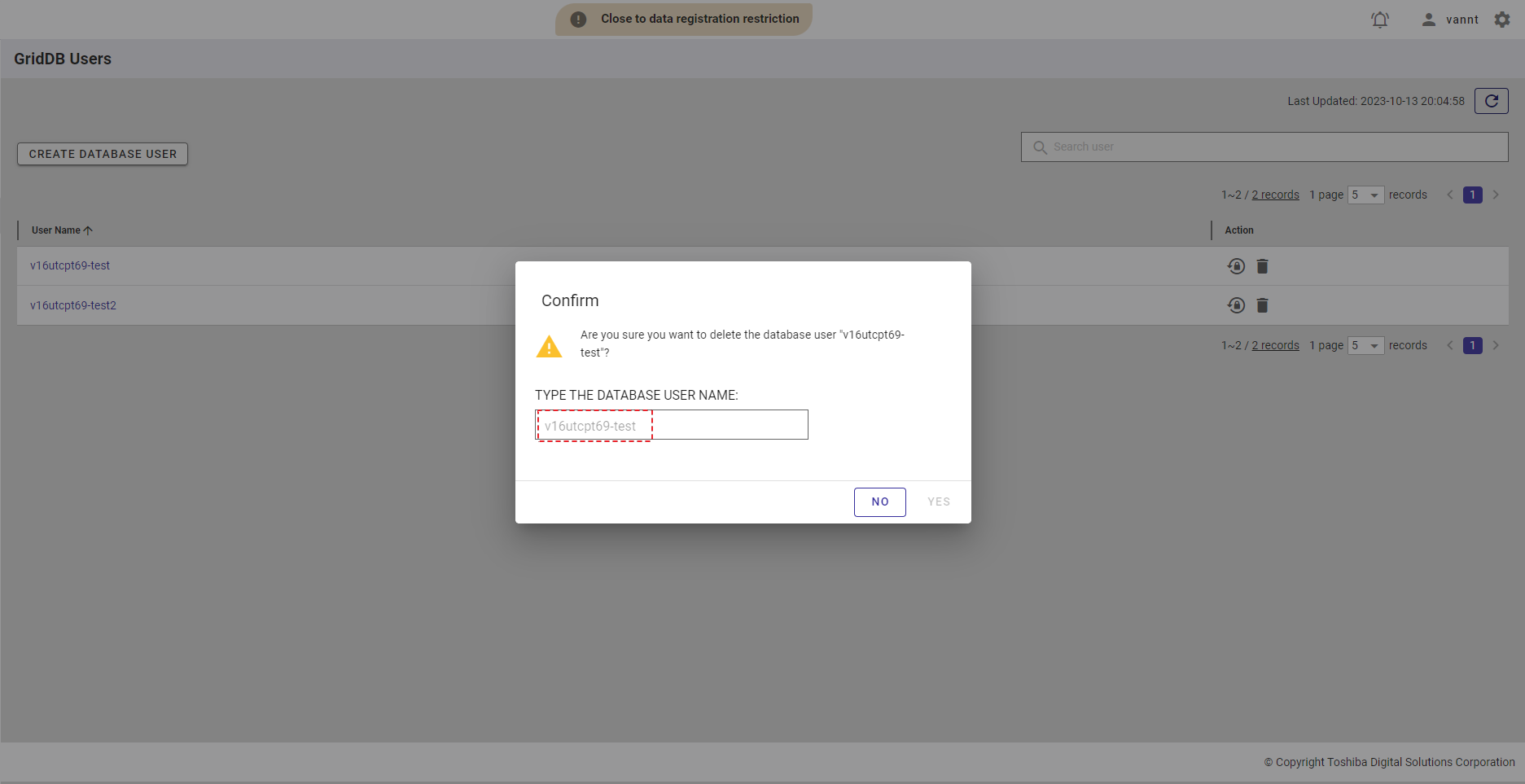Click the top "2 records" link
The image size is (1525, 784).
[x=1275, y=195]
